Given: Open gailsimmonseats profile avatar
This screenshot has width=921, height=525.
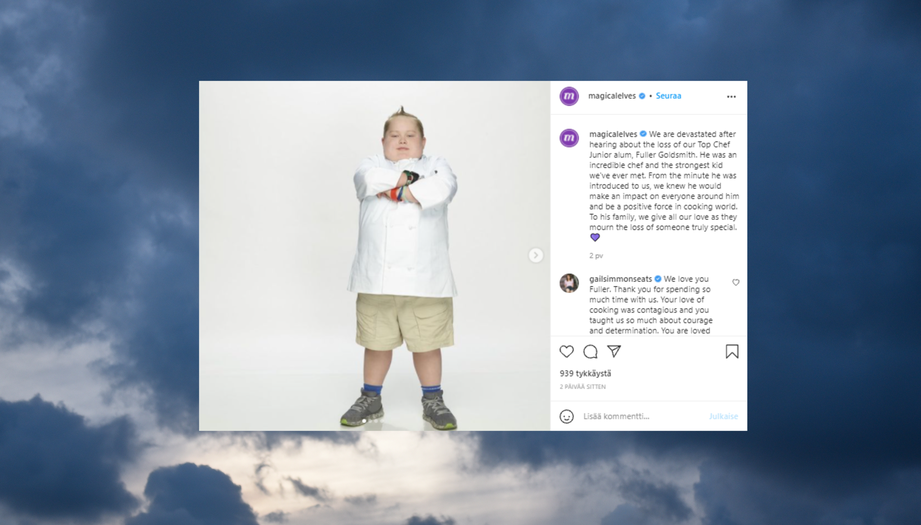Looking at the screenshot, I should [569, 283].
